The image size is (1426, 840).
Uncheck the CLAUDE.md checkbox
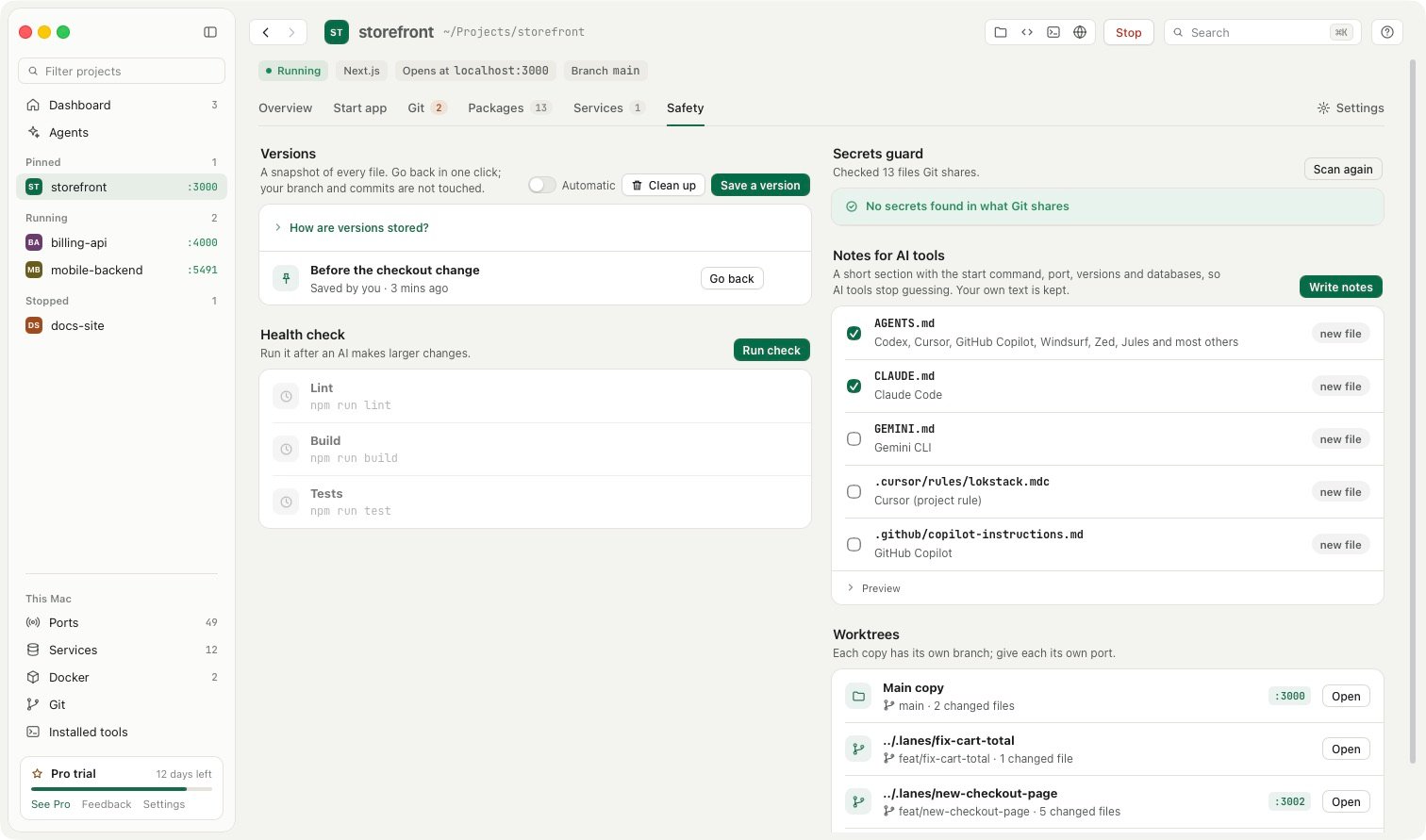click(x=854, y=386)
